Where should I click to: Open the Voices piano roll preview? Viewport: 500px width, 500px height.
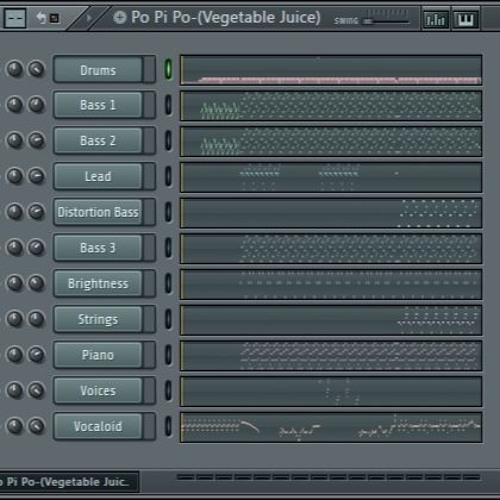point(331,391)
